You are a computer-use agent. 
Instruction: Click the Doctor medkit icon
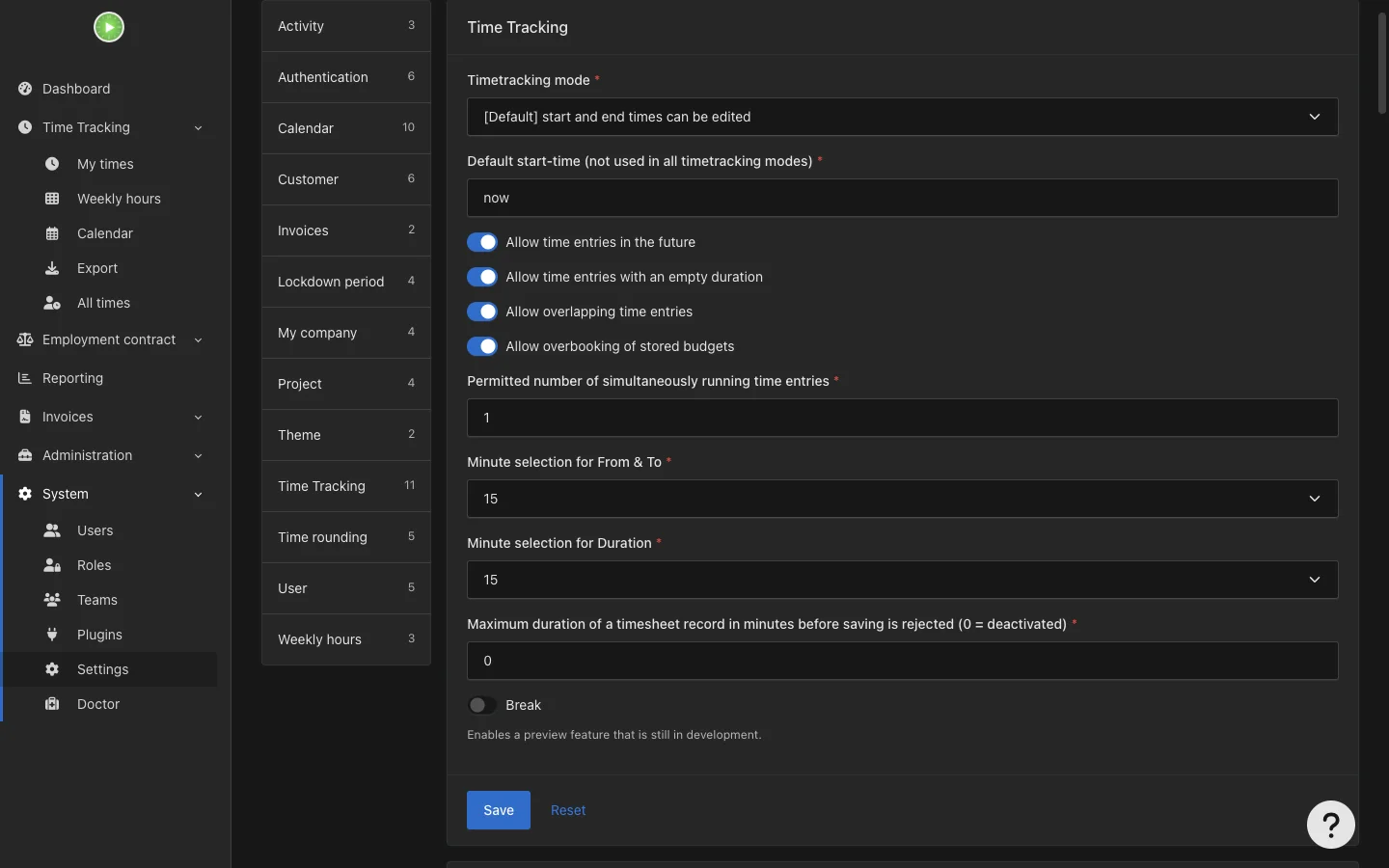coord(52,704)
